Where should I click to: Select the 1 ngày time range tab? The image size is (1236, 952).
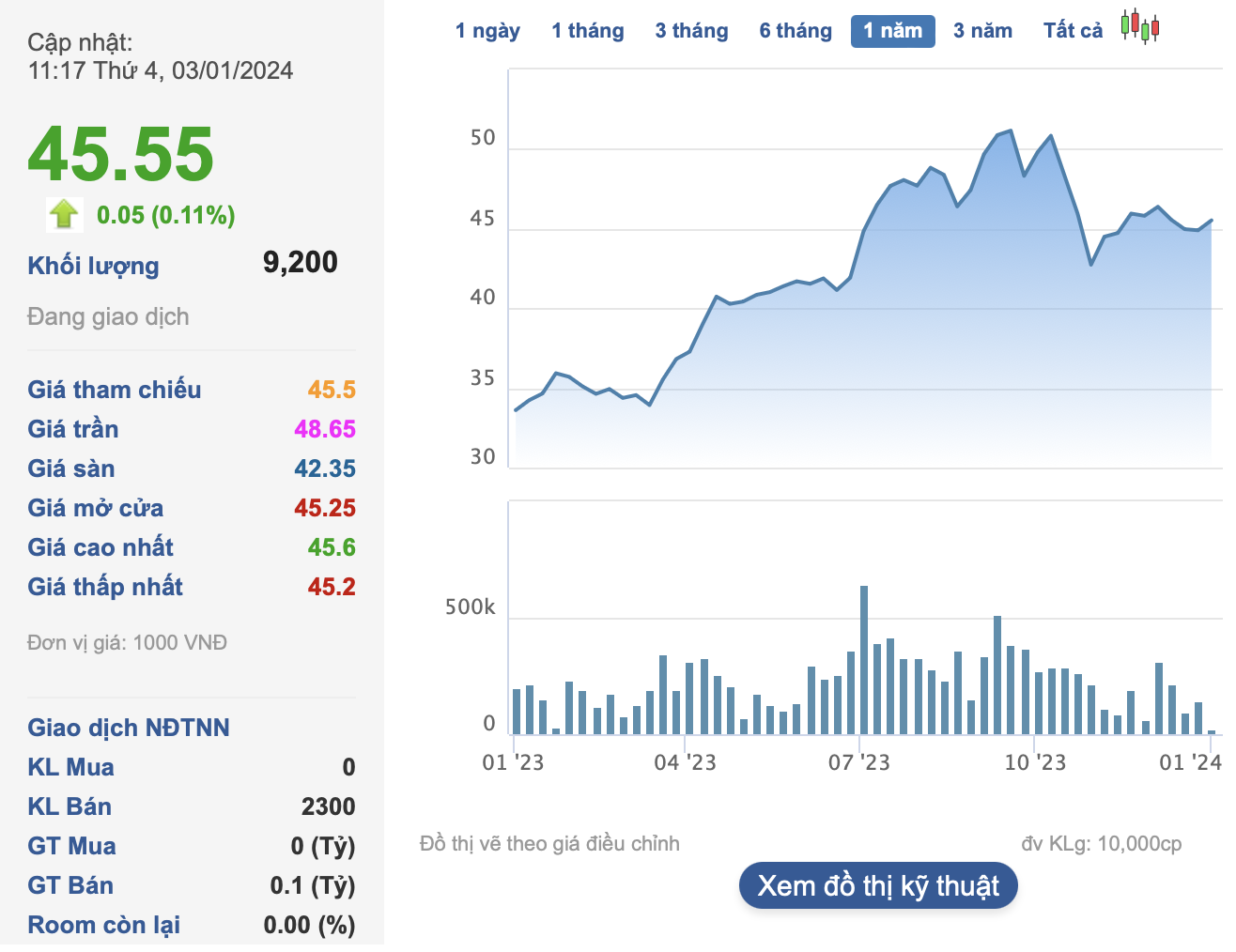tap(487, 31)
